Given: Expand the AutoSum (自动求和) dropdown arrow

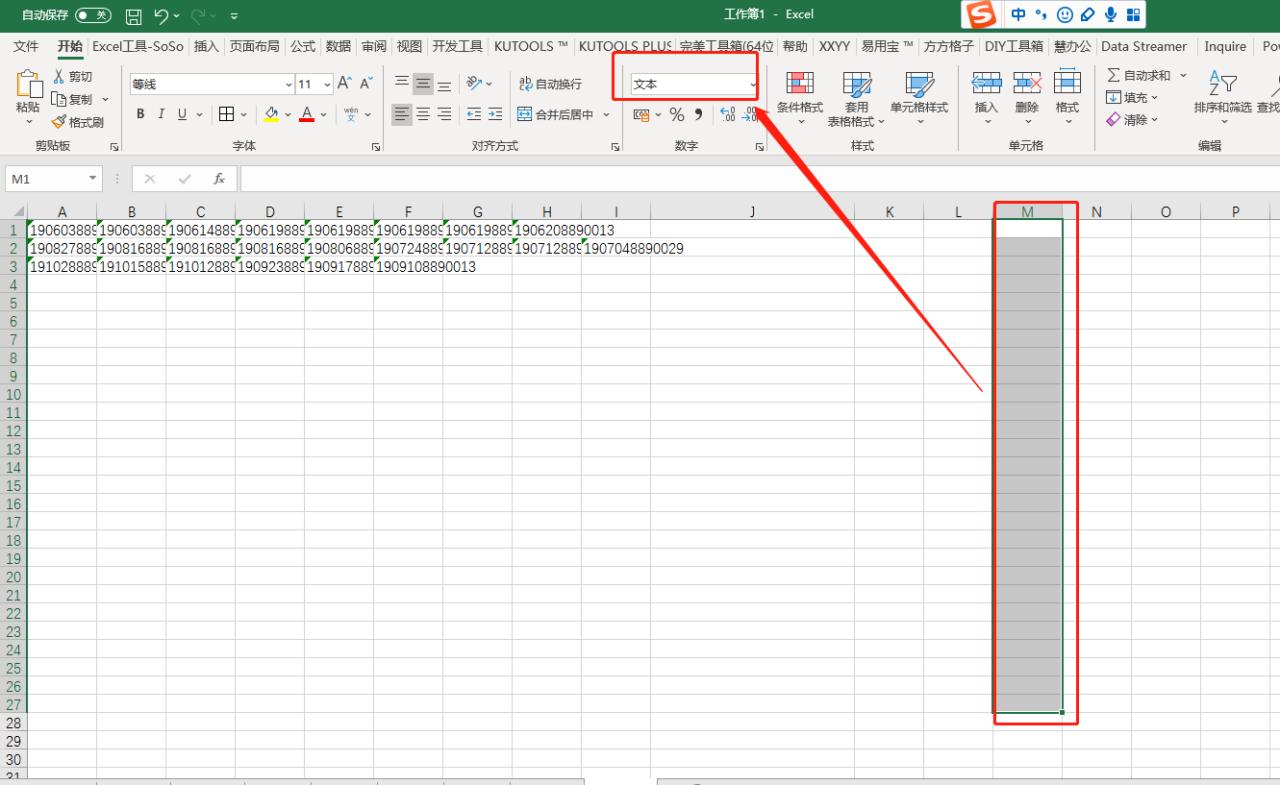Looking at the screenshot, I should tap(1183, 75).
